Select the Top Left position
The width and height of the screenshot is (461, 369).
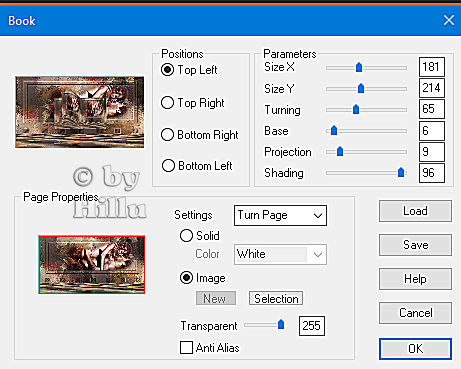point(167,70)
